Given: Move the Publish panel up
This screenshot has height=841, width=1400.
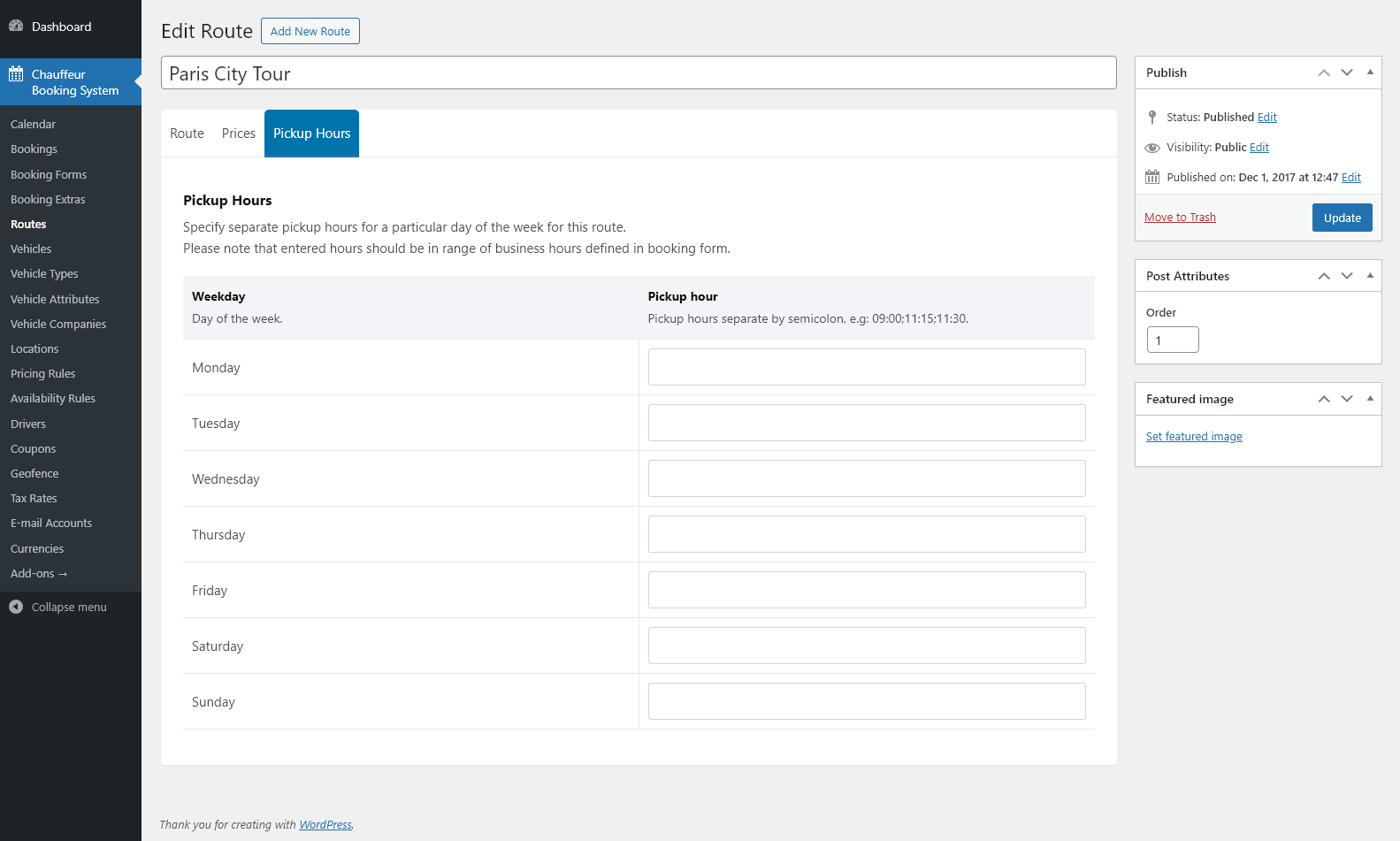Looking at the screenshot, I should (1324, 73).
